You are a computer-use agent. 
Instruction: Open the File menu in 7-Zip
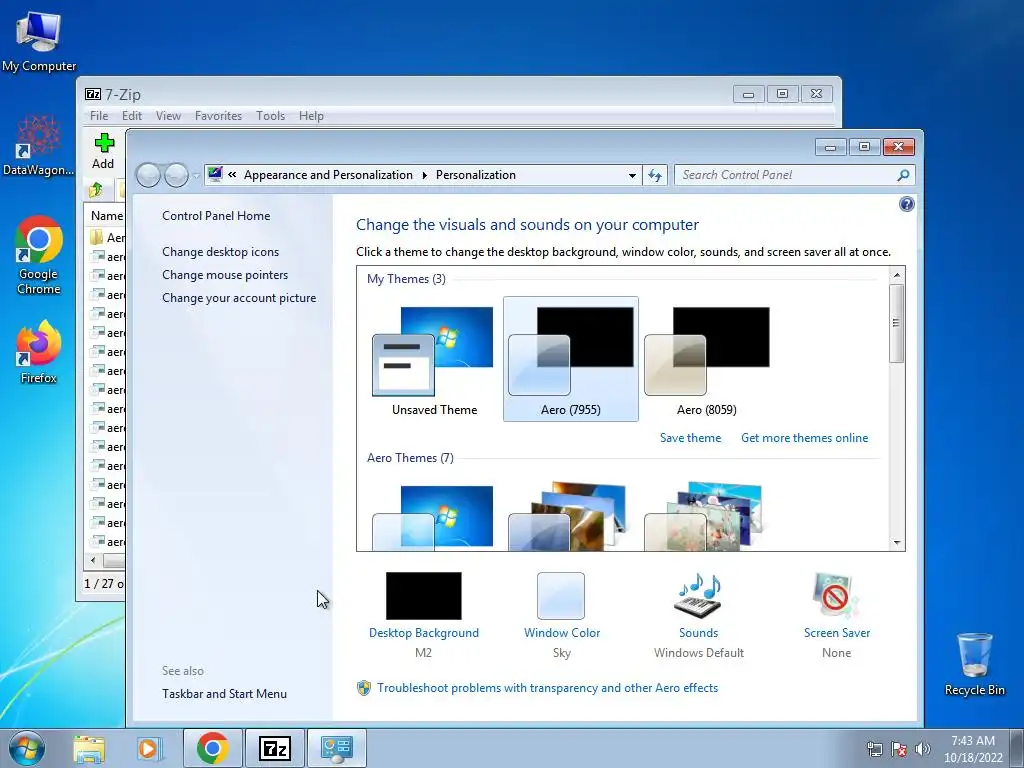[x=99, y=116]
